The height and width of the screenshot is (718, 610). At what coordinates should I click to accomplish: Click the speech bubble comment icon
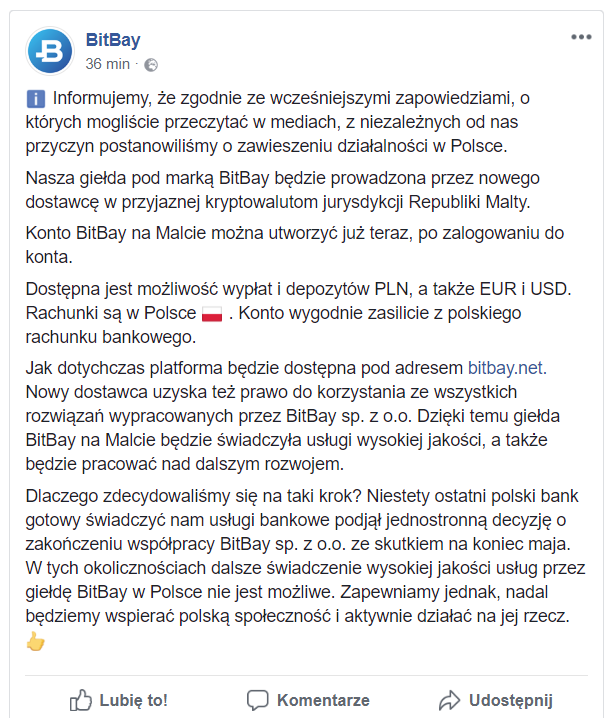coord(257,701)
